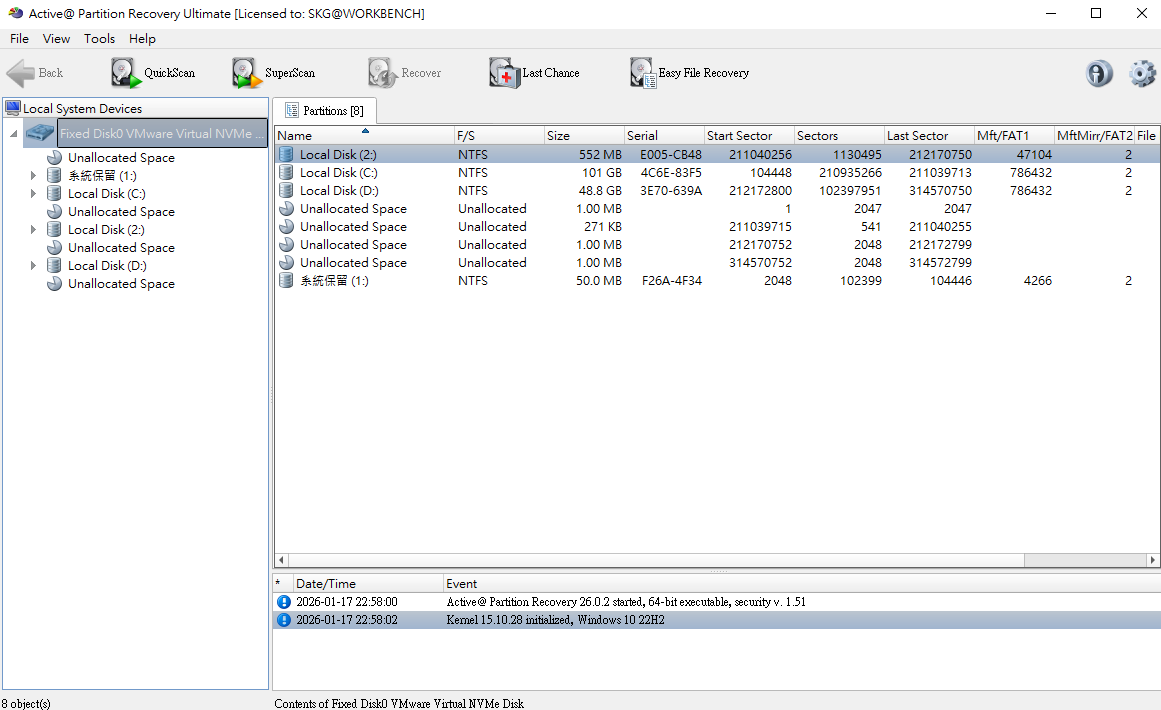Image resolution: width=1161 pixels, height=710 pixels.
Task: Click the partition list horizontal scrollbar thumb
Action: [656, 560]
